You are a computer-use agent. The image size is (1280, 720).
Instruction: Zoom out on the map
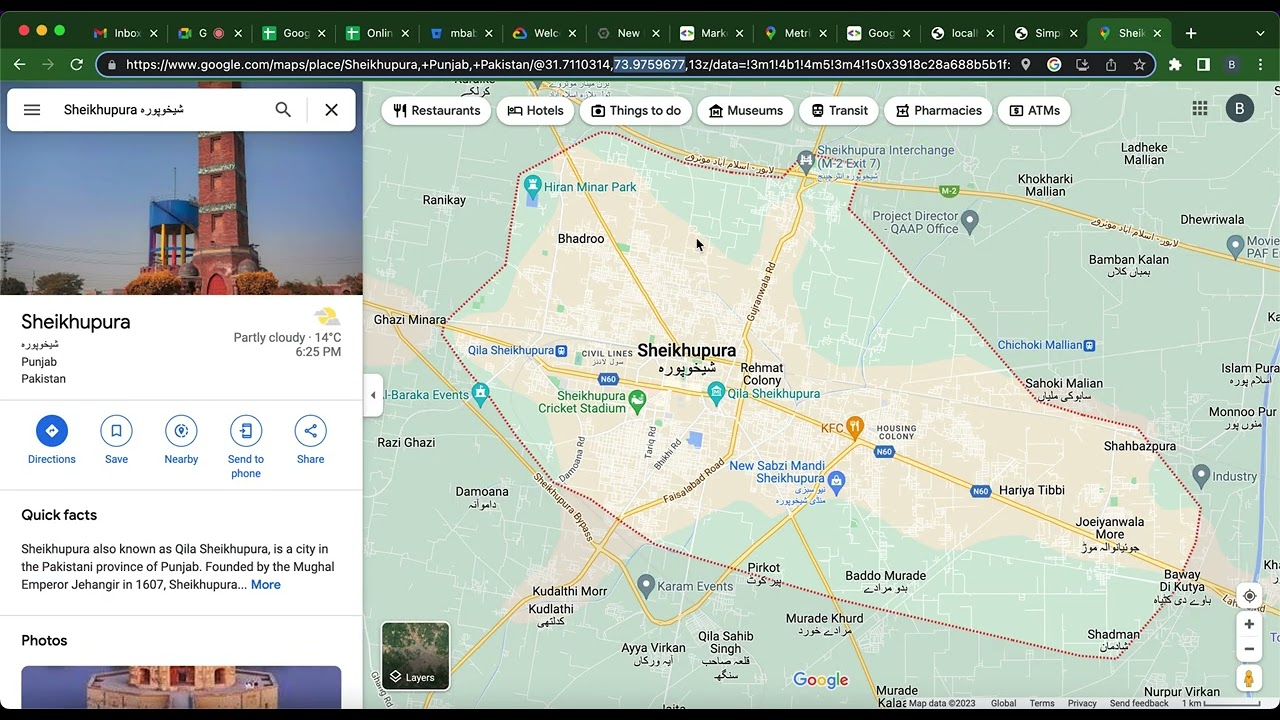1249,649
